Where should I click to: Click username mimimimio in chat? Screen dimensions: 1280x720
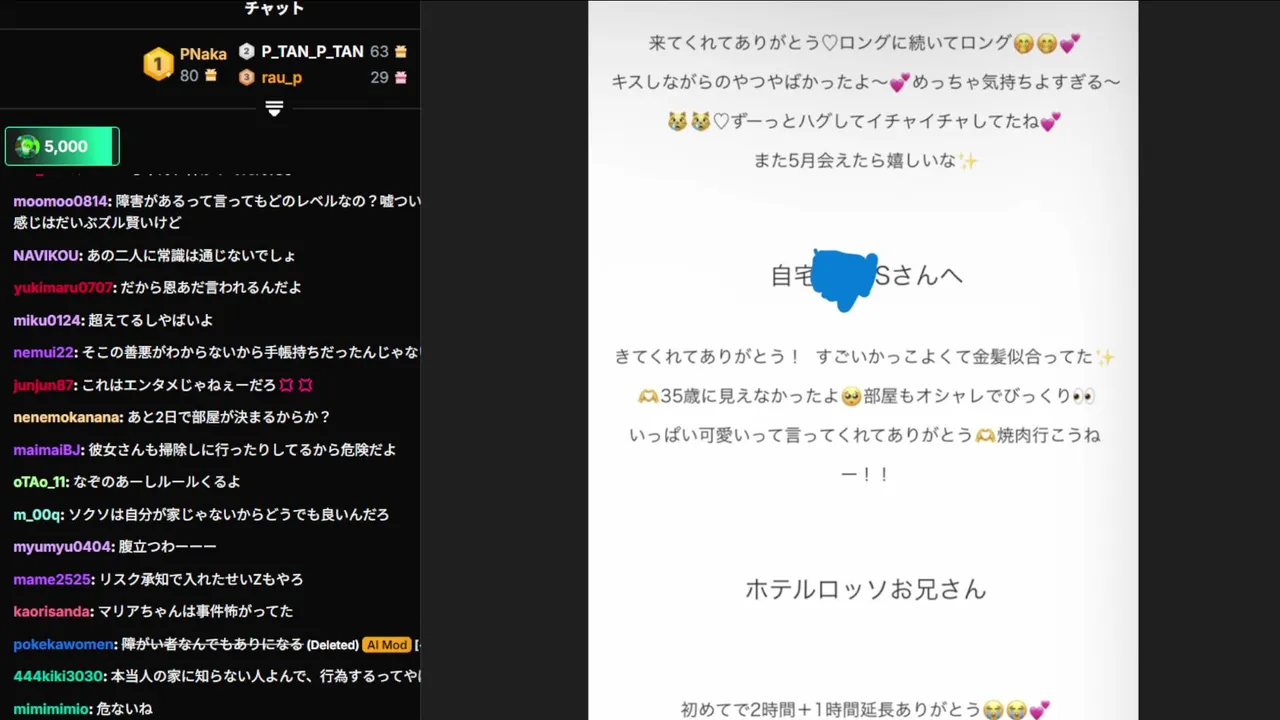[x=52, y=708]
